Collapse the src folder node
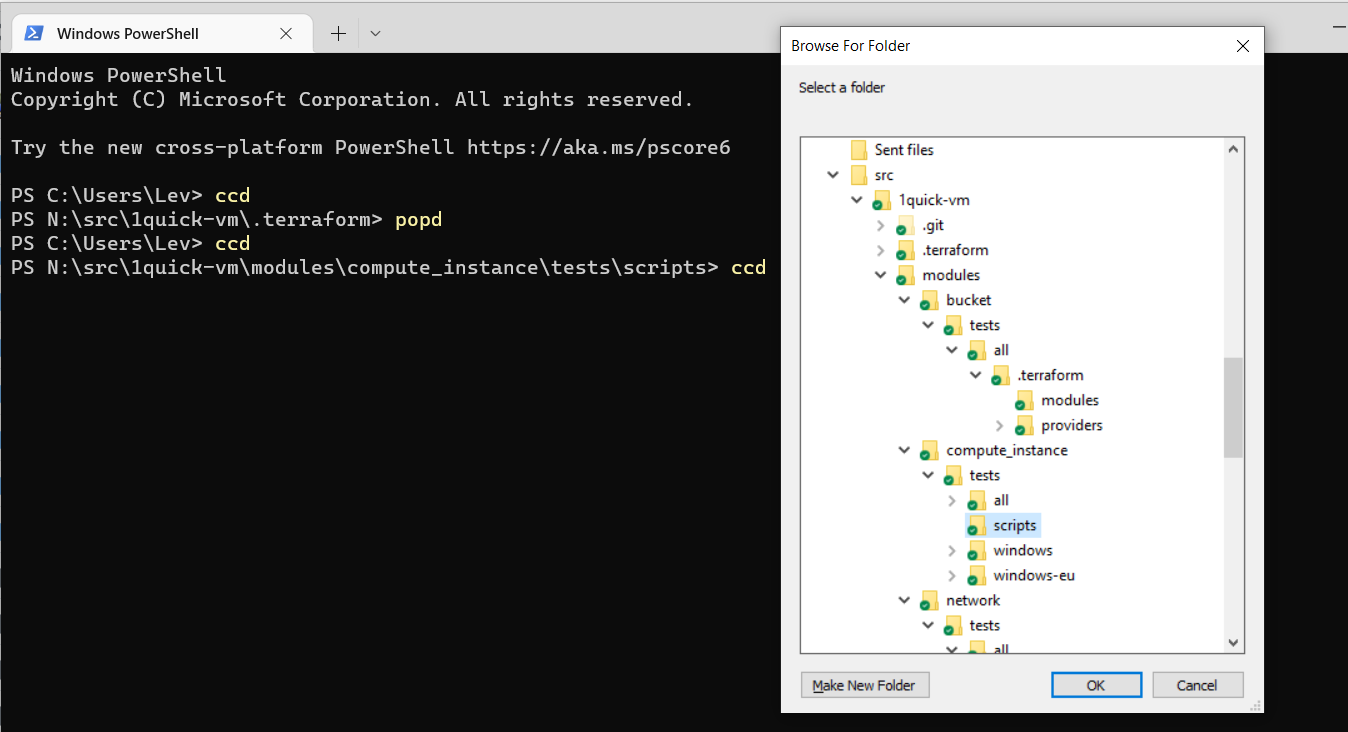The height and width of the screenshot is (732, 1348). (x=833, y=175)
